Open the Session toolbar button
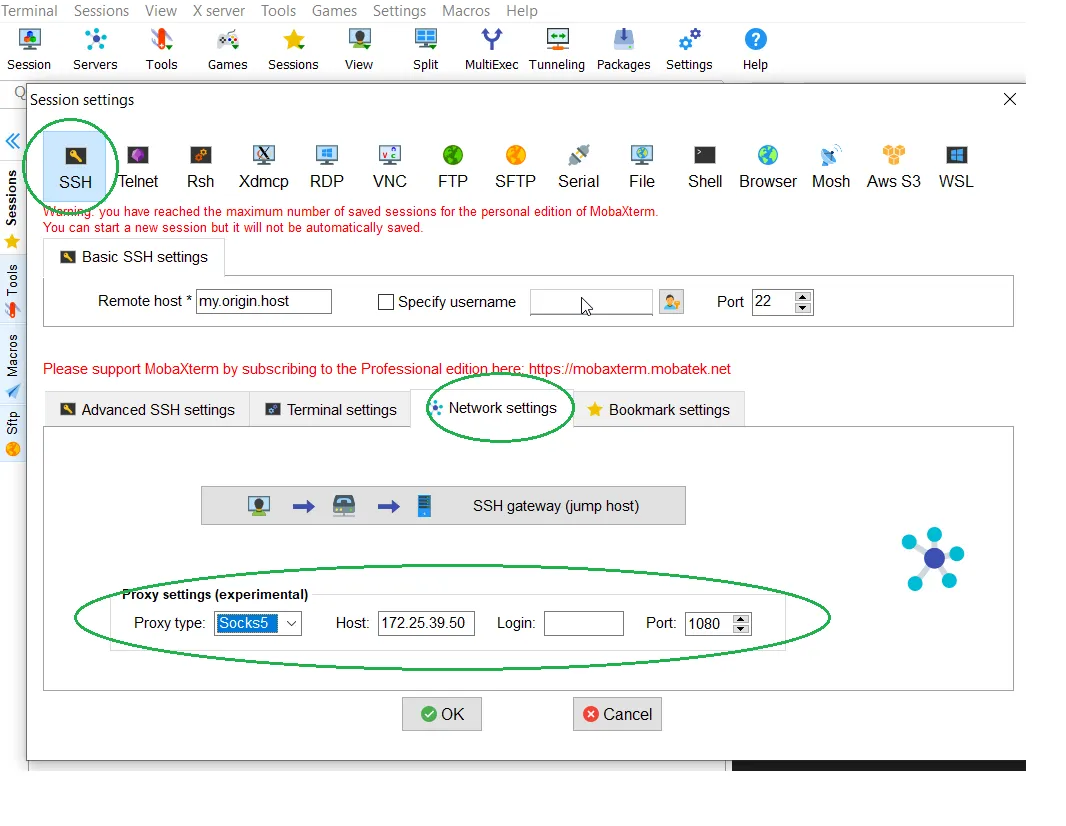 coord(29,50)
